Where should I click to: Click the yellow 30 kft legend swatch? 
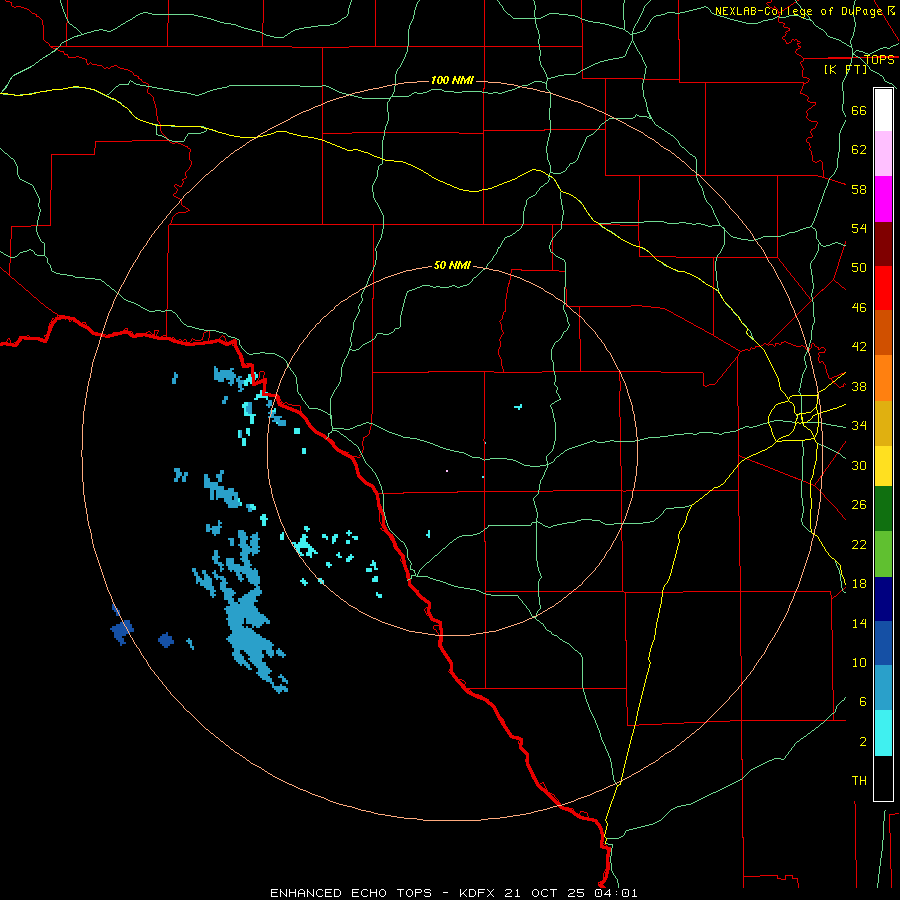(x=883, y=466)
